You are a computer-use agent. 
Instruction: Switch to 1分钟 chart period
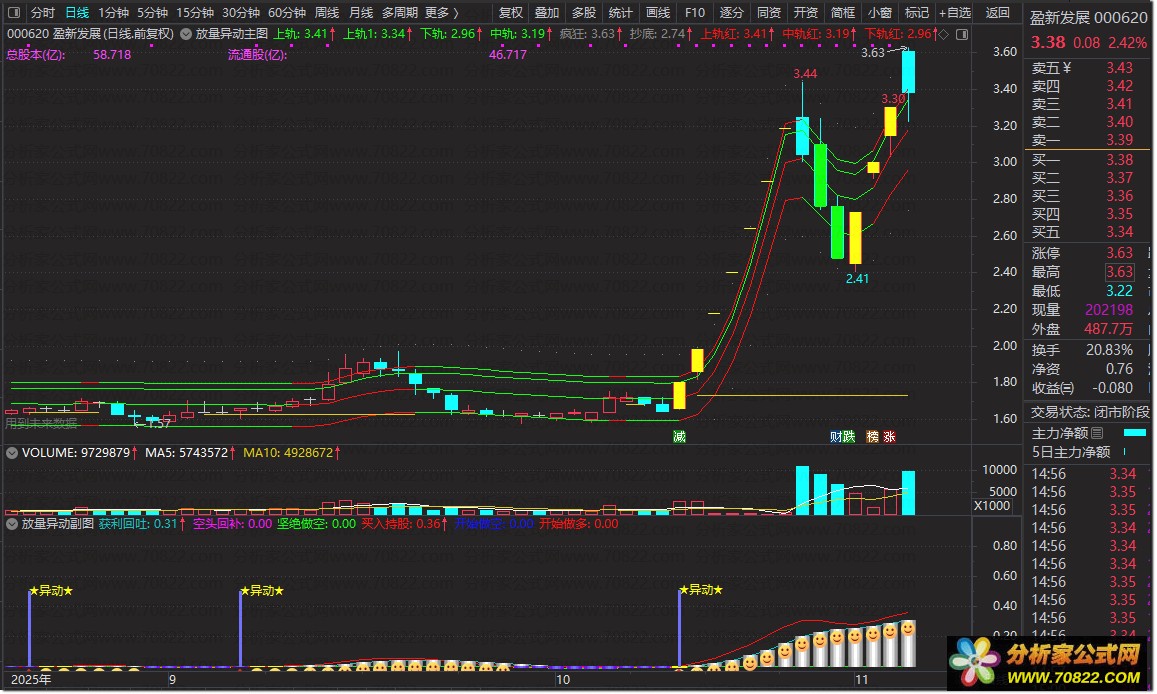(x=113, y=13)
